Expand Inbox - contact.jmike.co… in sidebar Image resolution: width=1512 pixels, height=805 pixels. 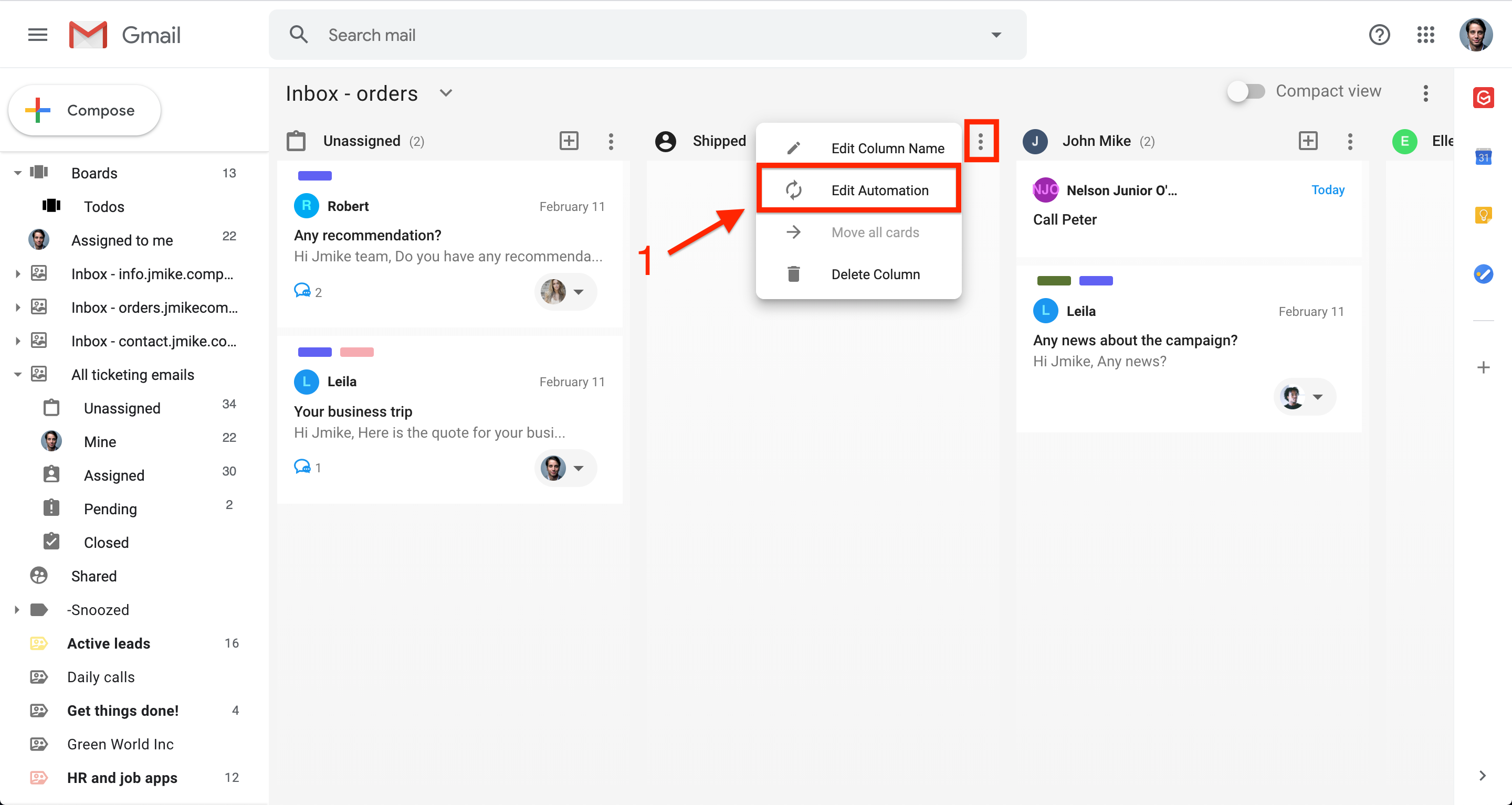[x=18, y=341]
